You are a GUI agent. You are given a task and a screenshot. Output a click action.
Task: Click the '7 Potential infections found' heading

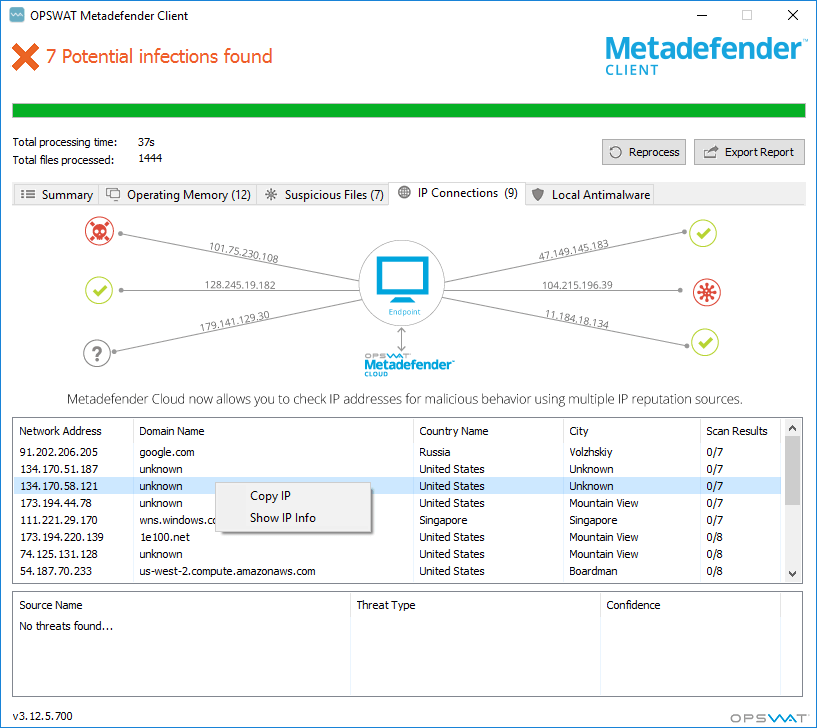159,56
